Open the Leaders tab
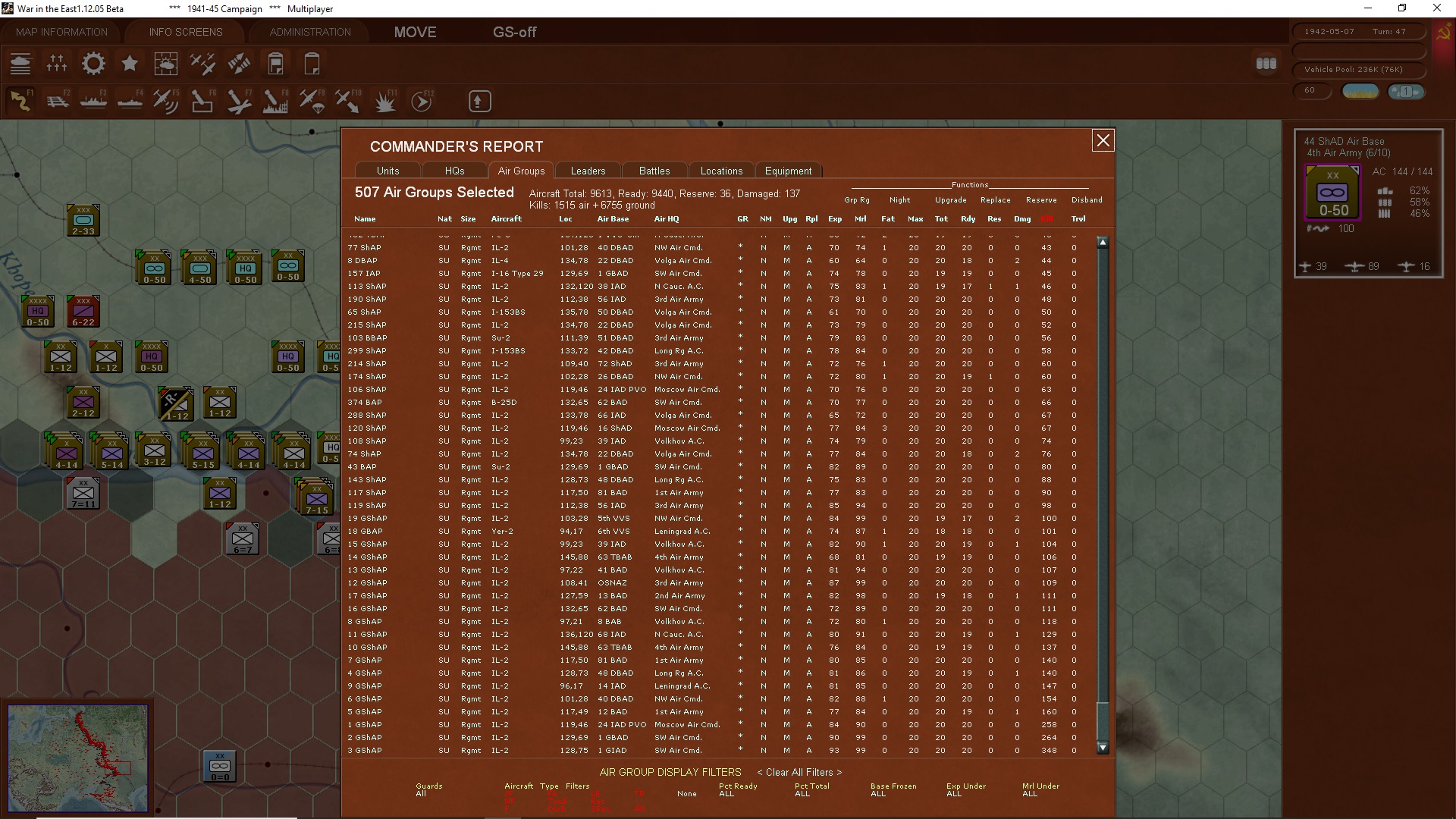The image size is (1456, 819). pos(588,171)
